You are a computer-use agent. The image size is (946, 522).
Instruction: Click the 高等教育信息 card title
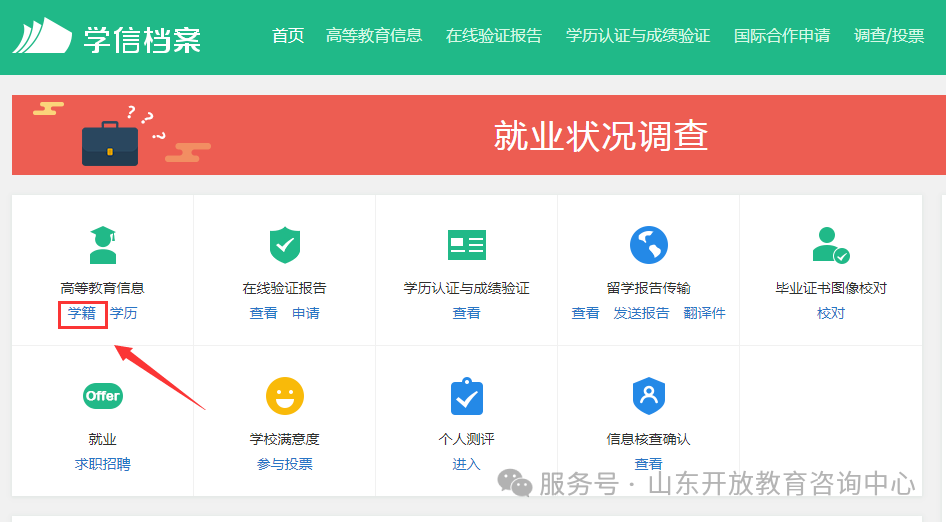[103, 288]
